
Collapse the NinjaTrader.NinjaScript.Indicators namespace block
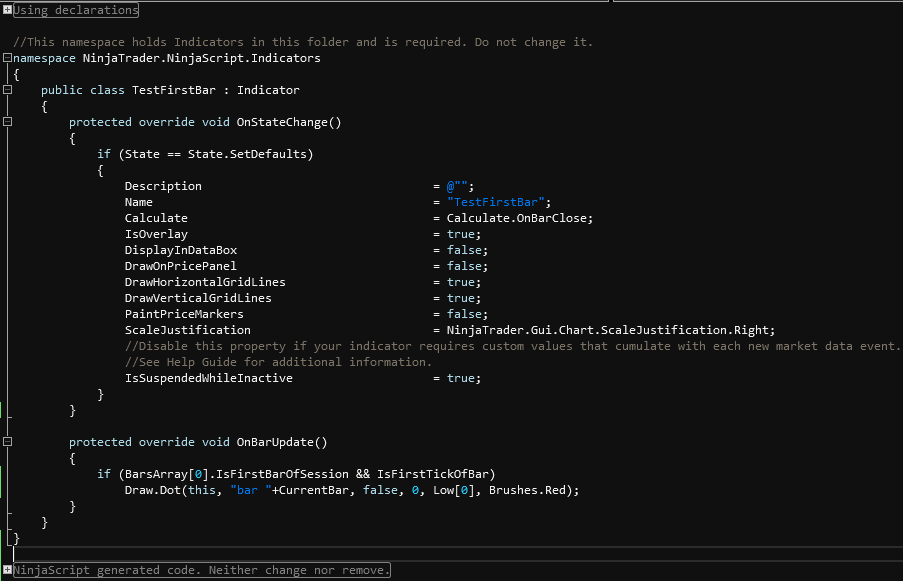[7, 58]
